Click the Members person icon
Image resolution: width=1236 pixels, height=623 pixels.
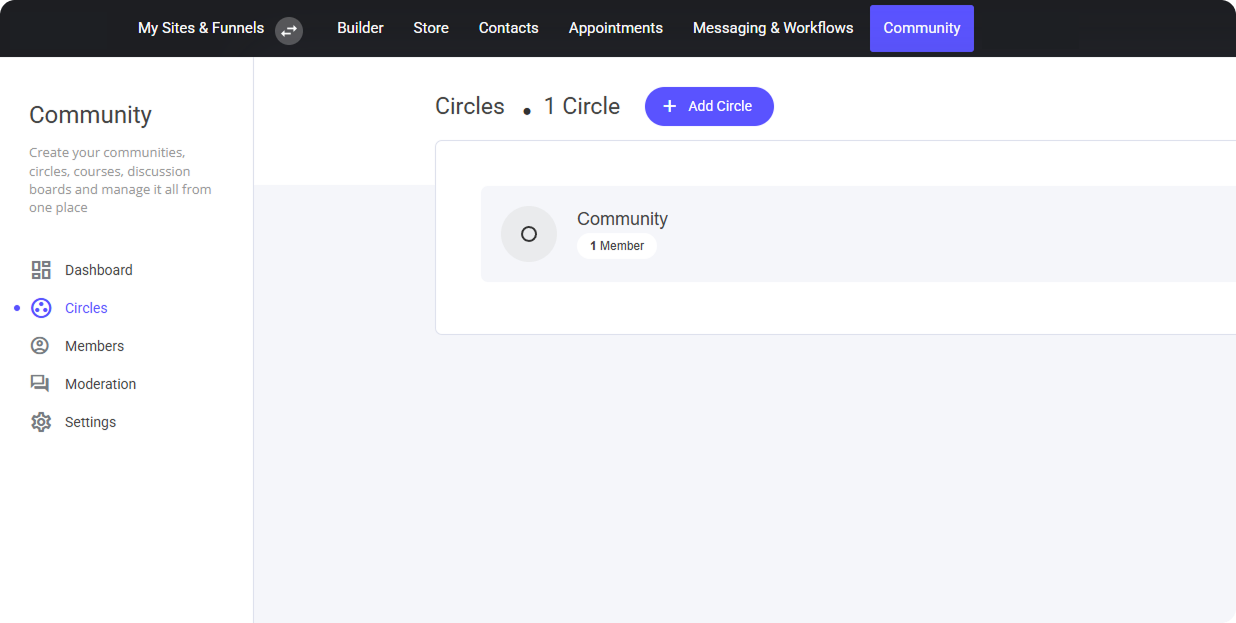coord(40,346)
